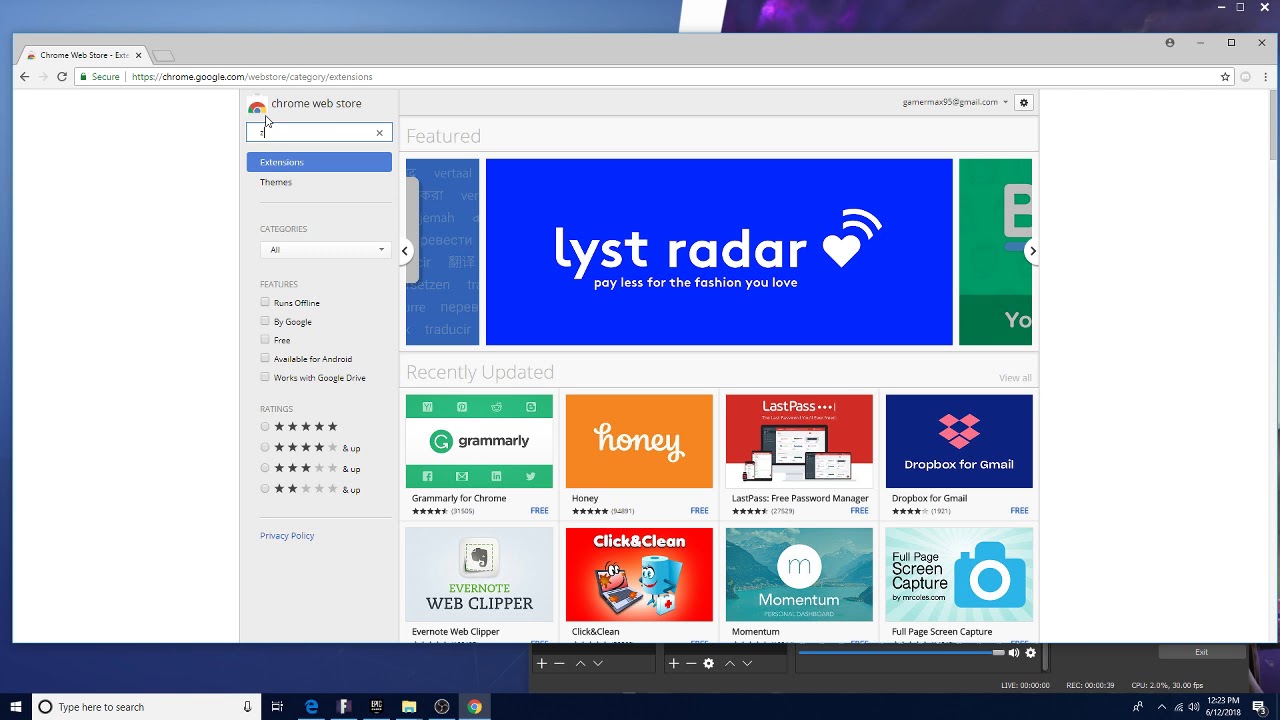Show next featured banner
This screenshot has height=720, width=1280.
tap(1032, 251)
